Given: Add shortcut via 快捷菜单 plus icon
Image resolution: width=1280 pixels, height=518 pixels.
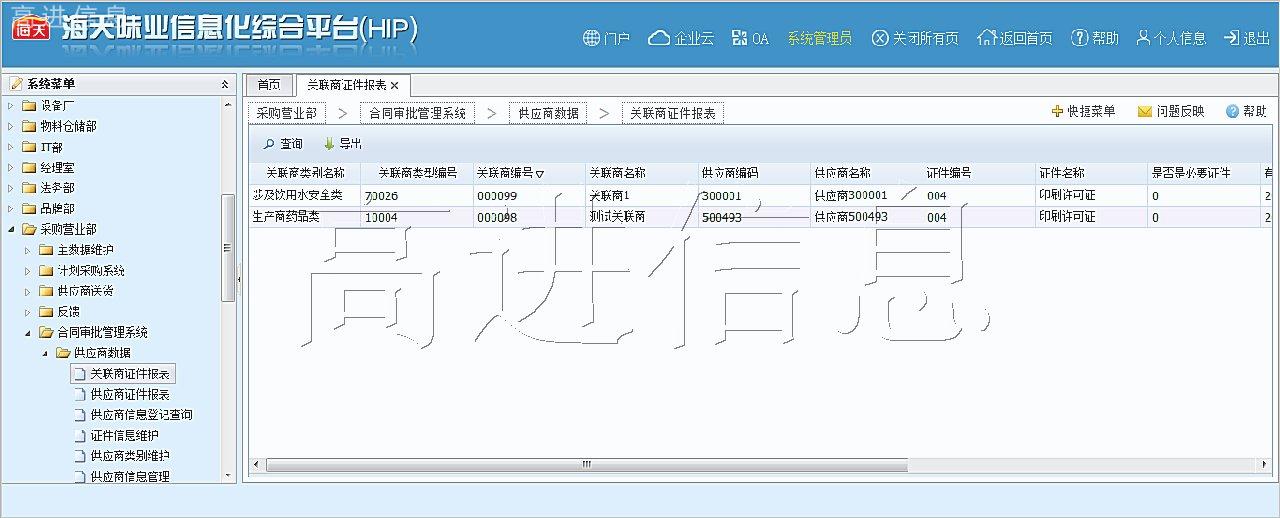Looking at the screenshot, I should tap(1057, 112).
